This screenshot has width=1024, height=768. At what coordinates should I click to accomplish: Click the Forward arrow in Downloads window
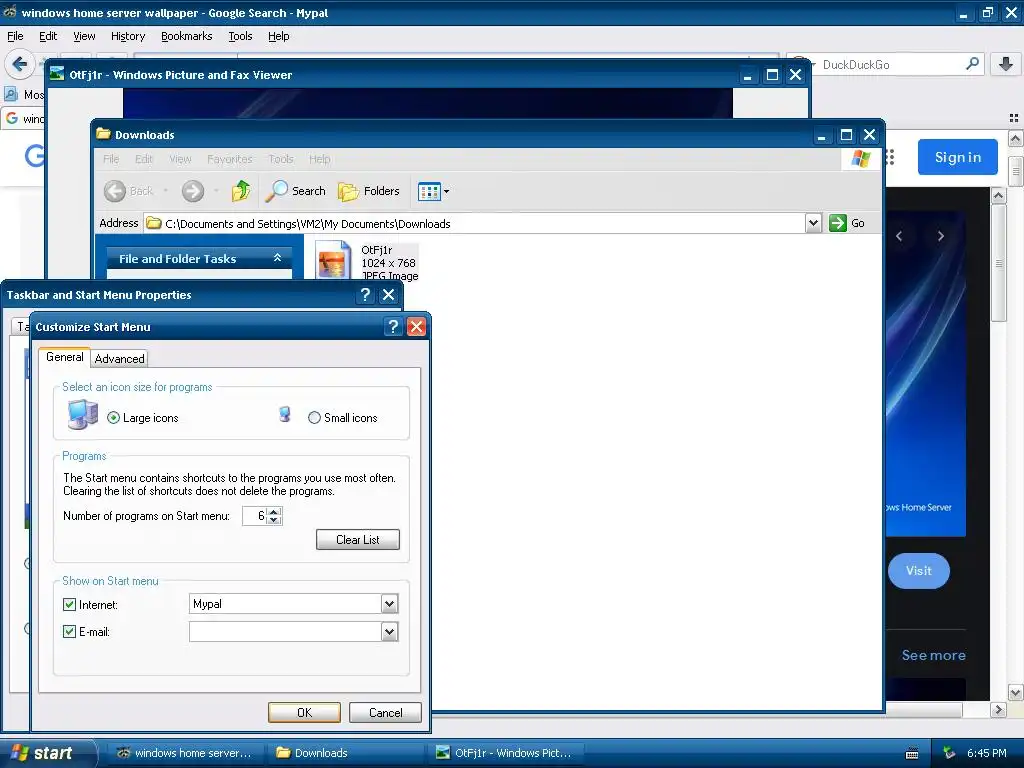(x=193, y=191)
